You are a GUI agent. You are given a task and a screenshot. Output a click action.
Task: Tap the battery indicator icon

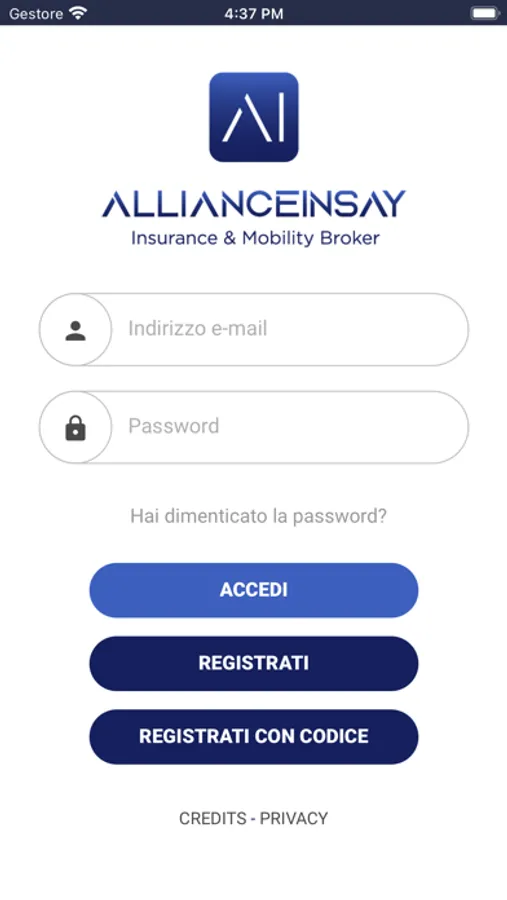485,13
